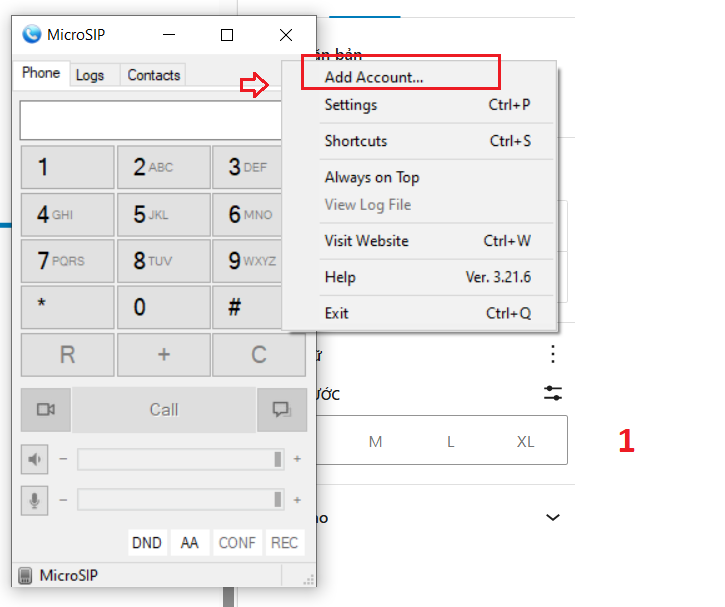This screenshot has width=725, height=607.
Task: Click MicroSIP status bar text
Action: pos(69,576)
